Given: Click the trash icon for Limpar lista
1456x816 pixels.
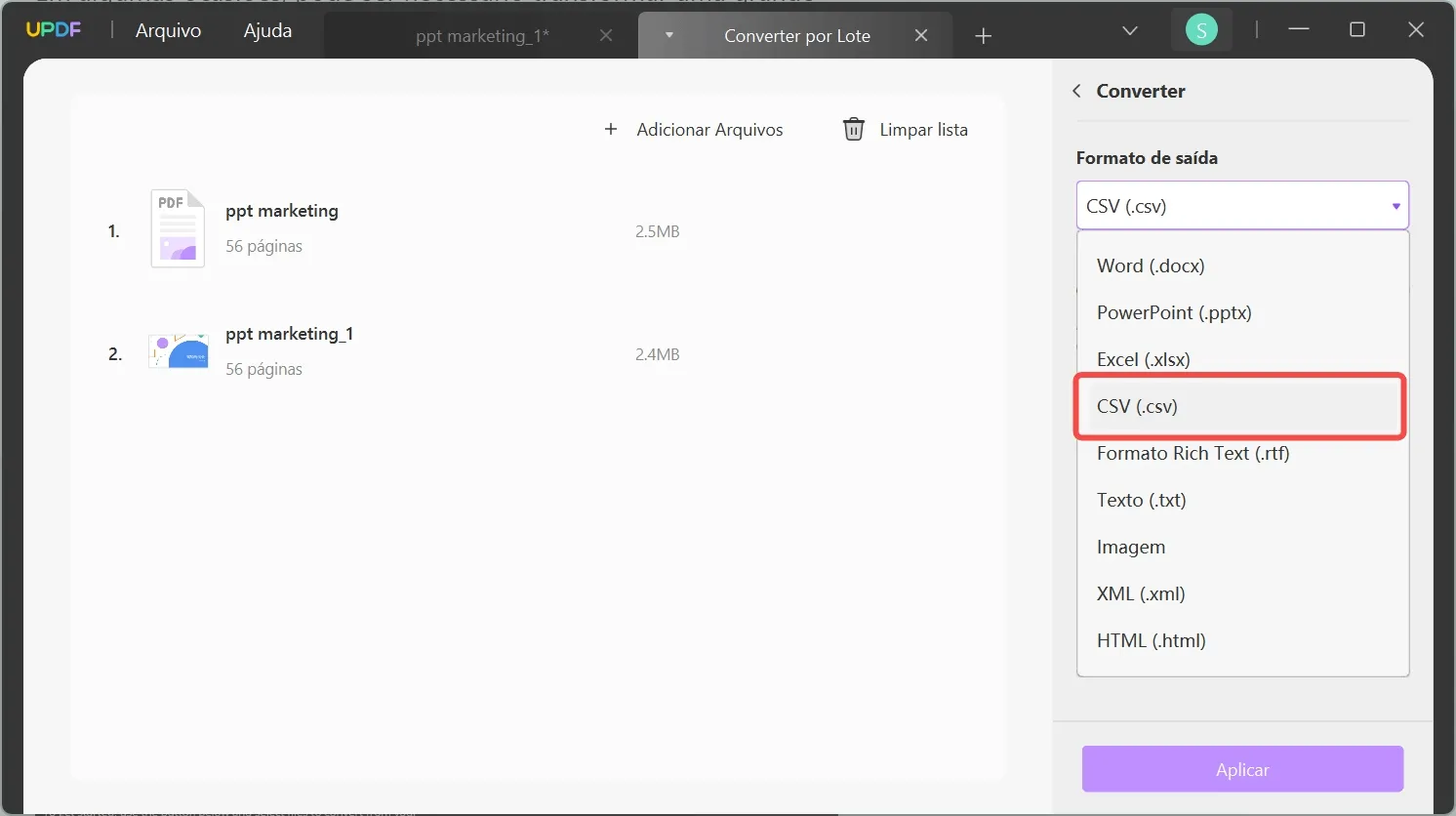Looking at the screenshot, I should [x=853, y=128].
